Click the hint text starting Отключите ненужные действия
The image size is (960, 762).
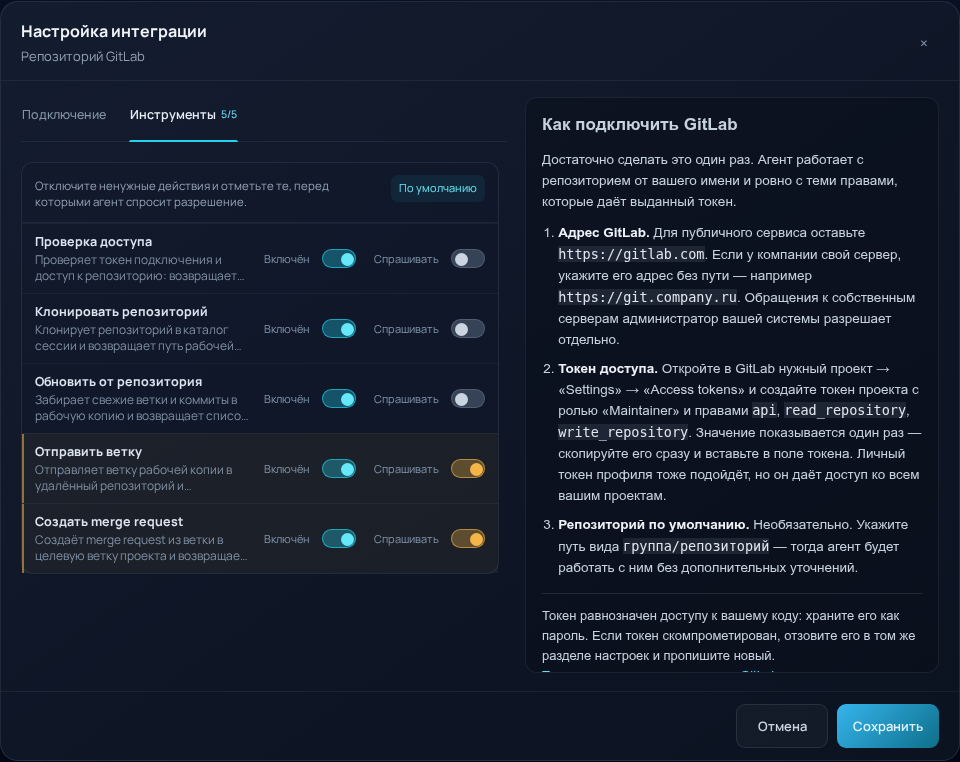(182, 194)
